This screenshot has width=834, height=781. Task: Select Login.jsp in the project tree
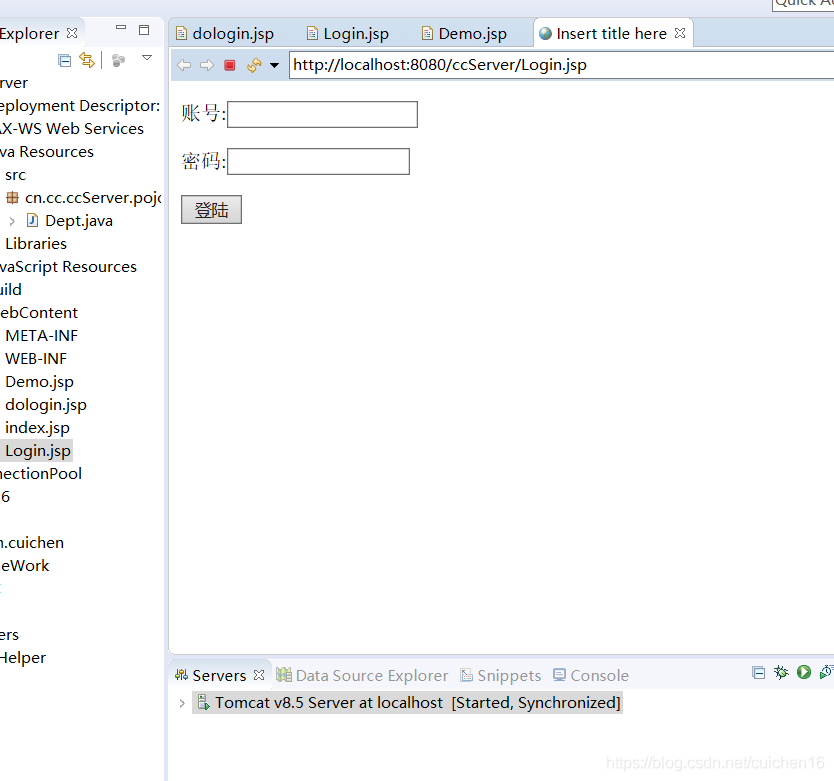pos(38,451)
